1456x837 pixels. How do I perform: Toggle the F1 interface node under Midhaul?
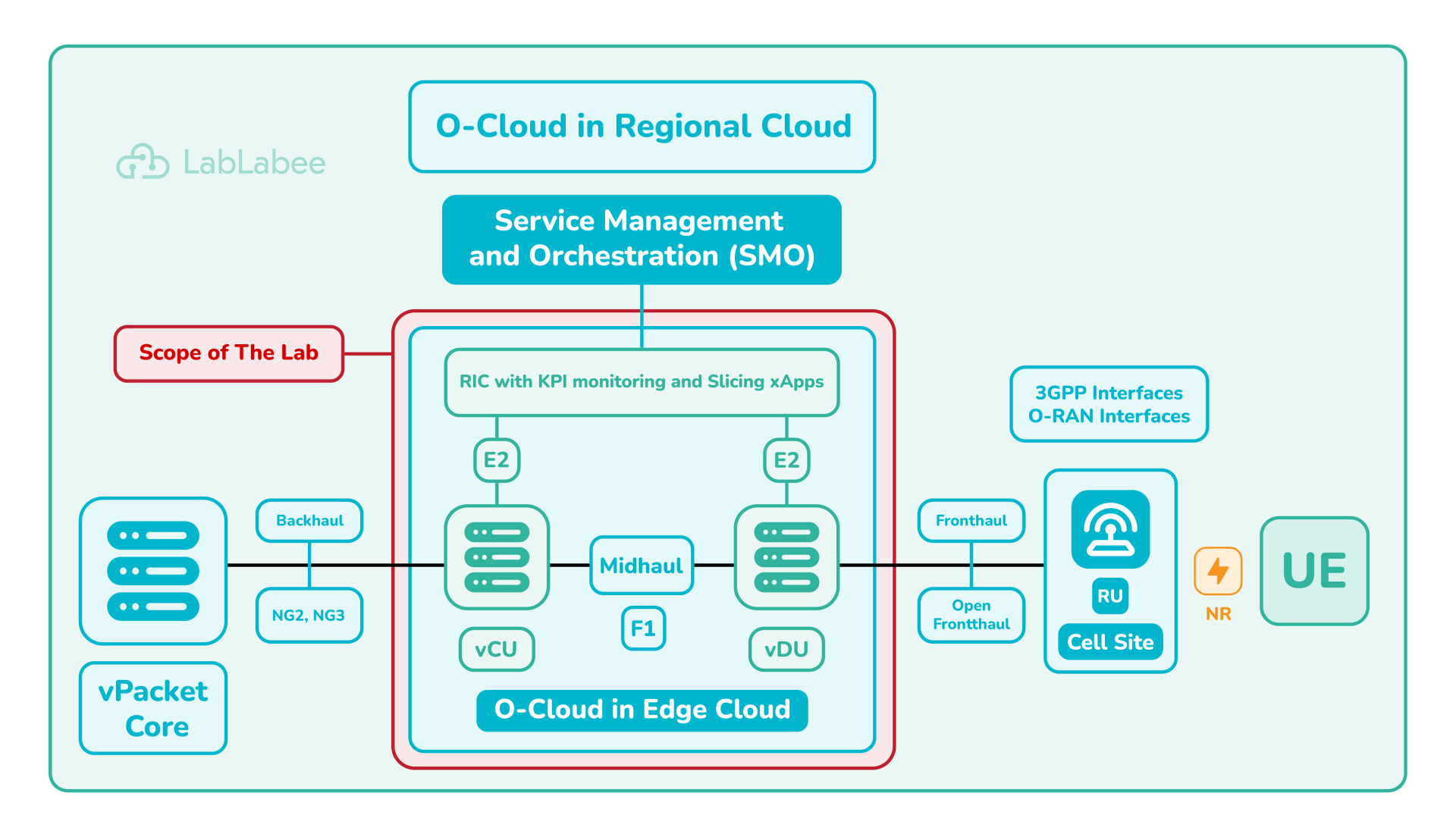pyautogui.click(x=642, y=629)
